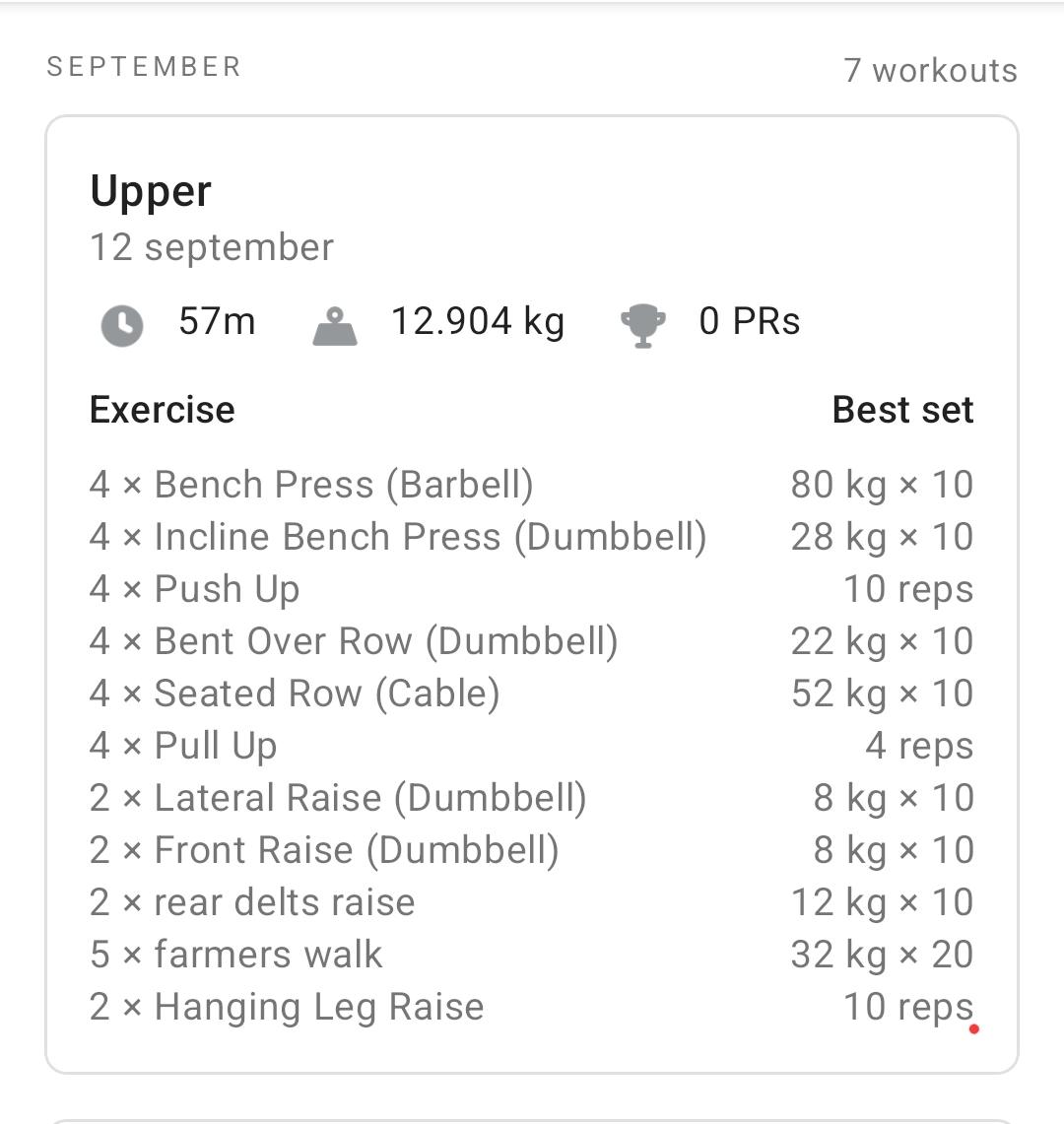This screenshot has width=1064, height=1124.
Task: Open Front Raise (Dumbbell) entry
Action: 324,850
